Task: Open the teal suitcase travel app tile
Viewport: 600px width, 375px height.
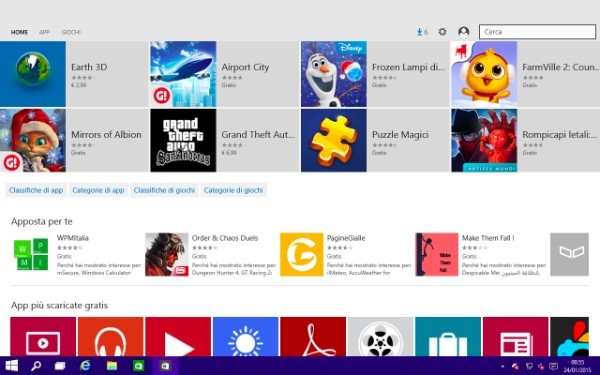Action: (x=448, y=337)
